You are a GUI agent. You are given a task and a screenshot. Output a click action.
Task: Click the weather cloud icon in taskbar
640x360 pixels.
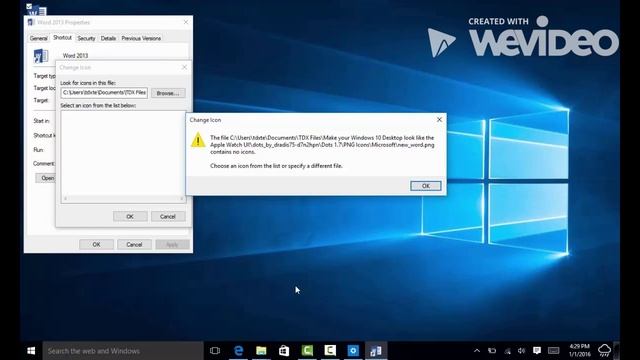604,350
